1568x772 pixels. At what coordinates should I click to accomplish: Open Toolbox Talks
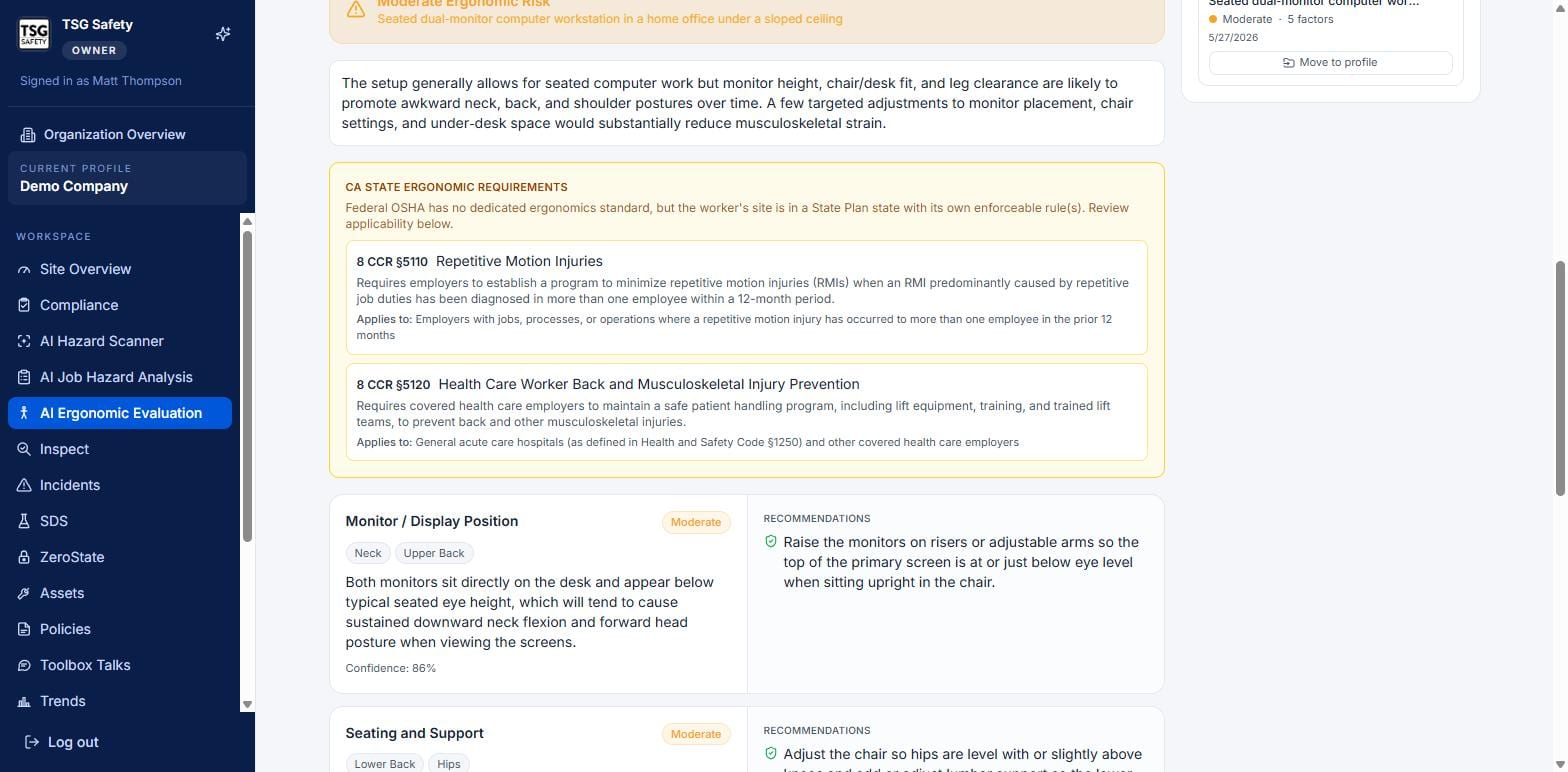(120, 665)
